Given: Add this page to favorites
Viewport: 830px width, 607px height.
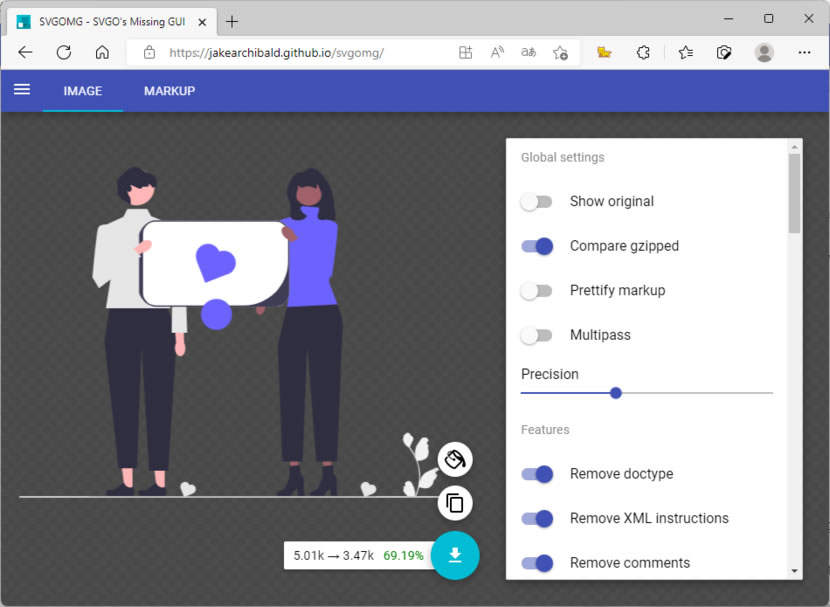Looking at the screenshot, I should (x=560, y=53).
